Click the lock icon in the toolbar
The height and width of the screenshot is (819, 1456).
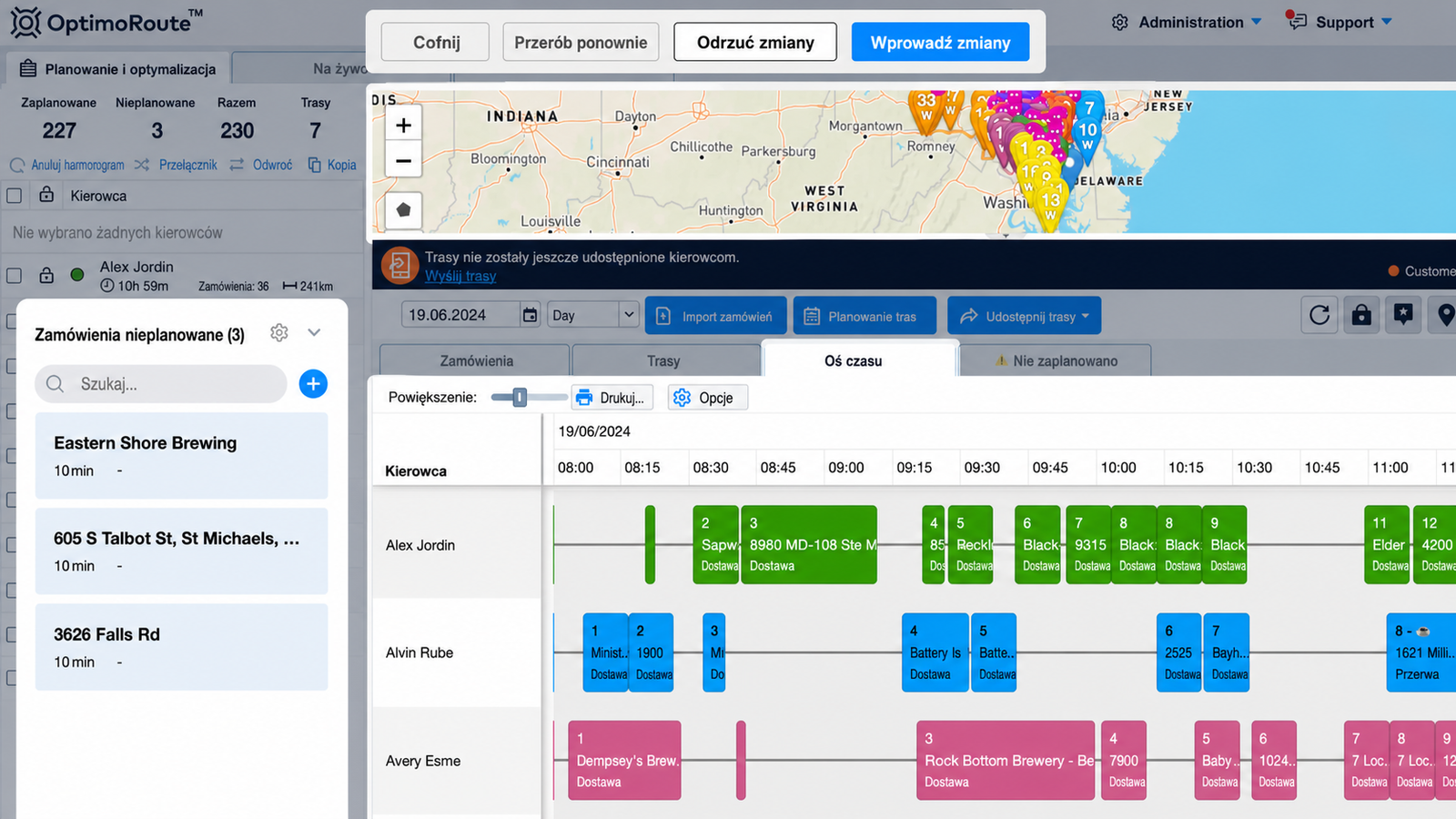[1361, 316]
